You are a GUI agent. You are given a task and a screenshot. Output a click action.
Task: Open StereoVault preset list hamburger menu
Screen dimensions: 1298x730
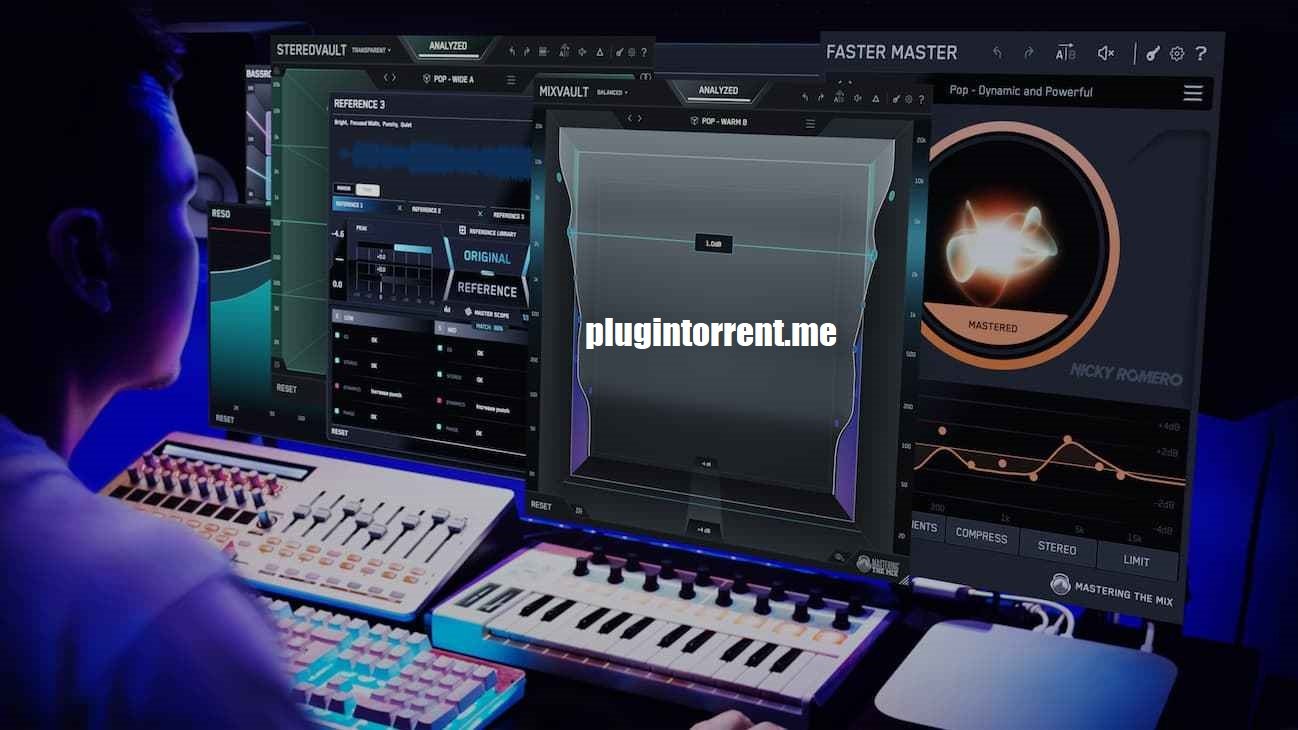(x=511, y=80)
